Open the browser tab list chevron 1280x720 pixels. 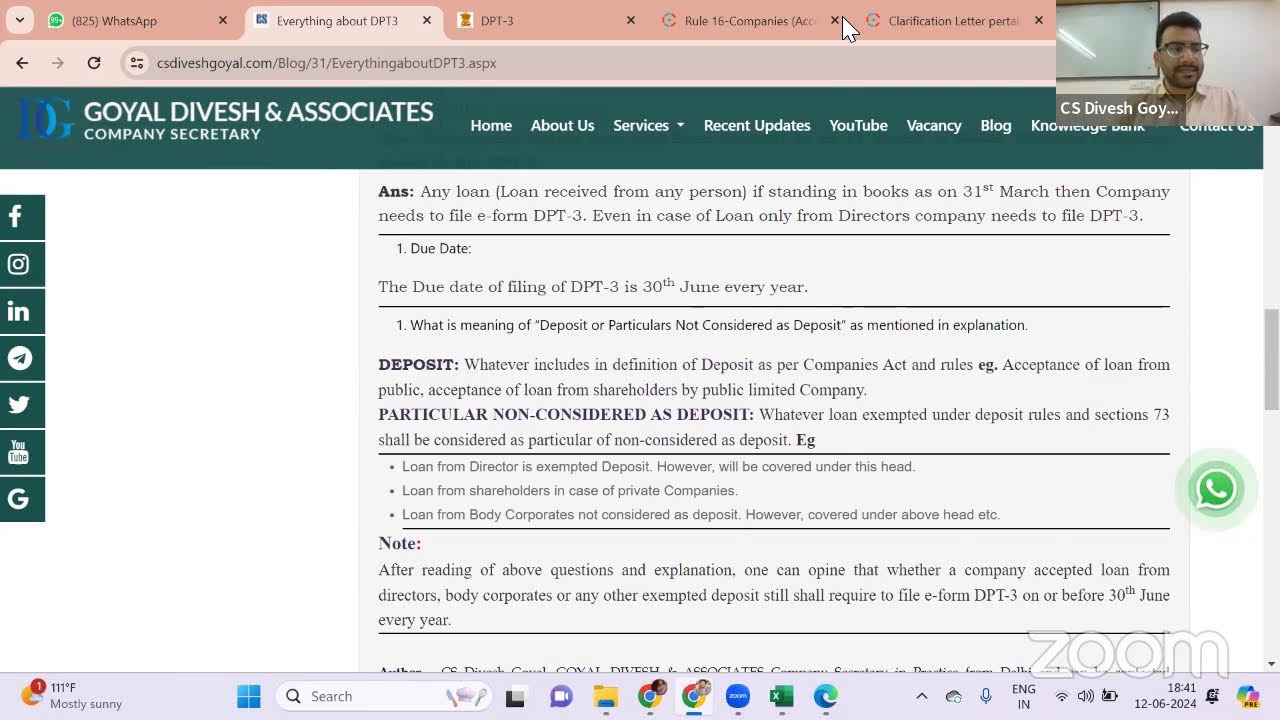20,20
